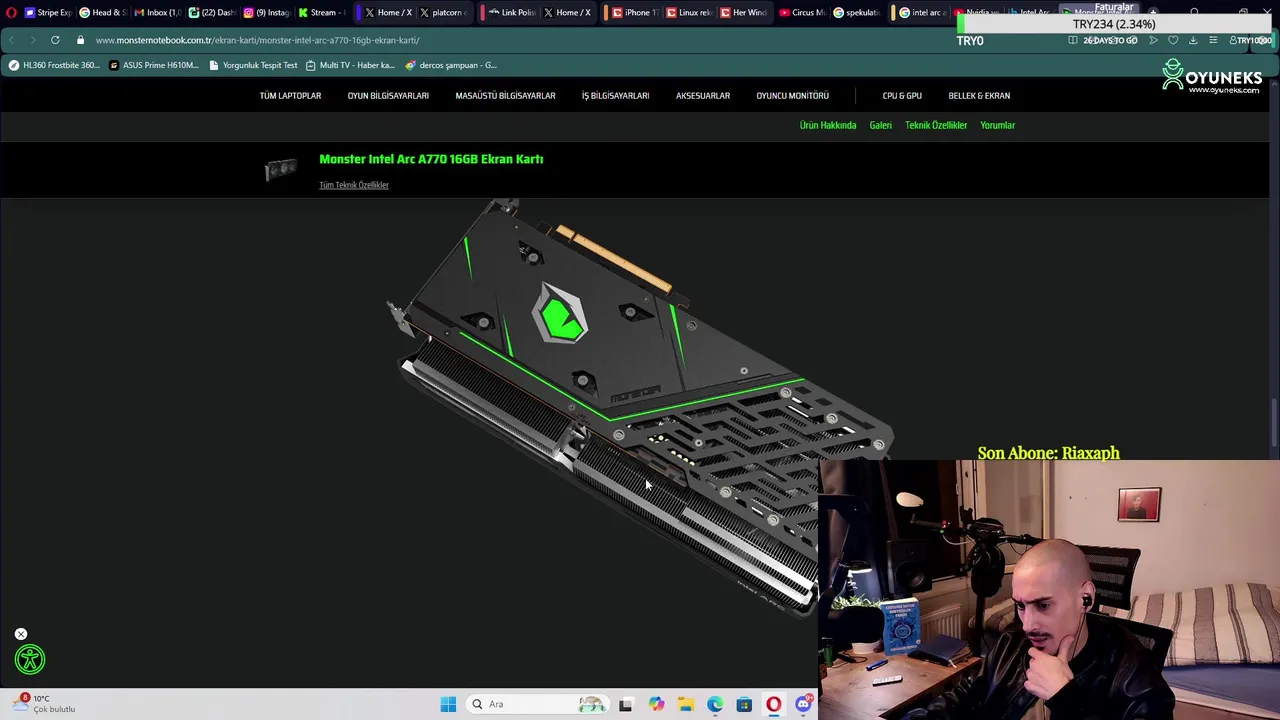Switch to the 'spekulatif' Google tab

click(x=855, y=12)
